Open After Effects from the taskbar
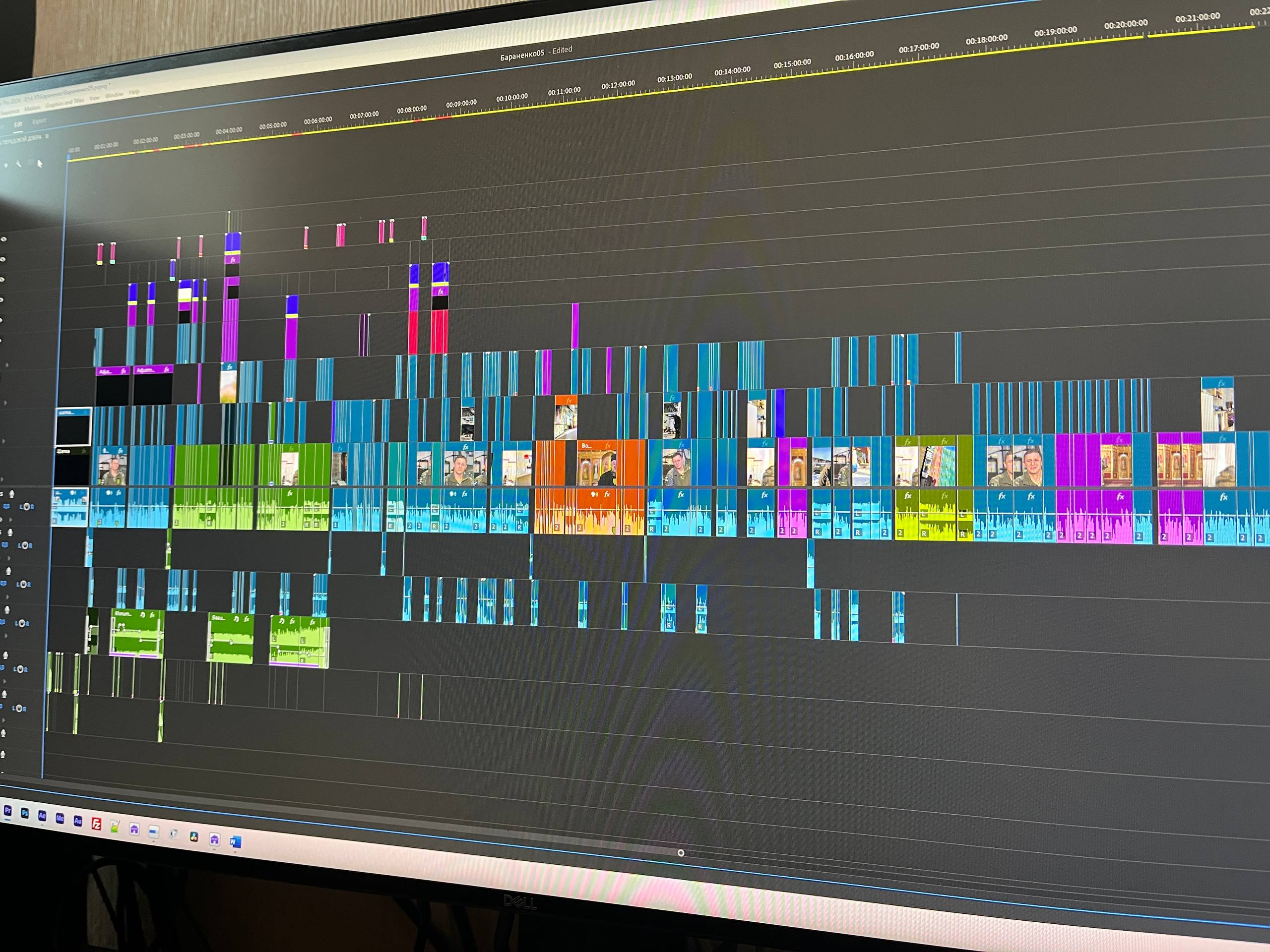The height and width of the screenshot is (952, 1270). [42, 816]
